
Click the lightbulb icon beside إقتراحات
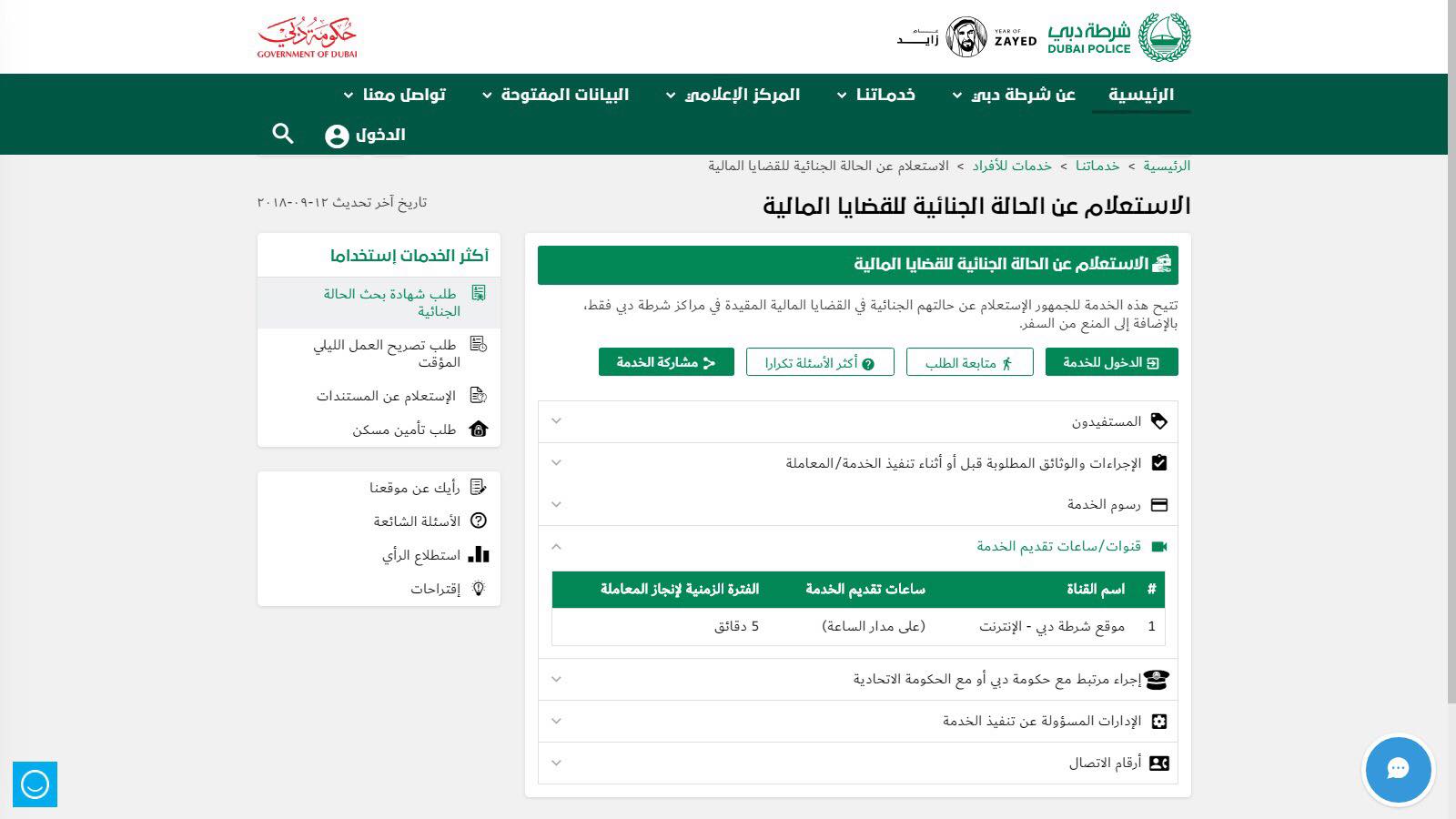479,588
